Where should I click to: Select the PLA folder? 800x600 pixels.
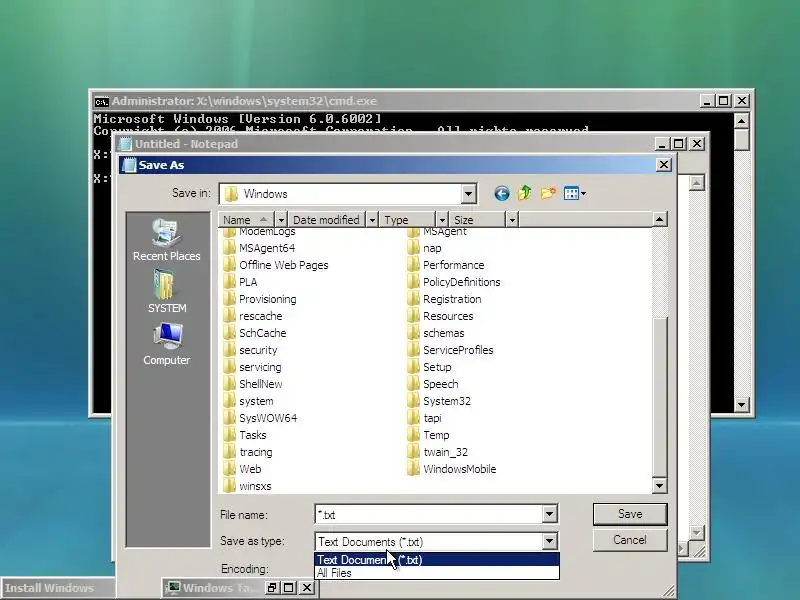(241, 282)
